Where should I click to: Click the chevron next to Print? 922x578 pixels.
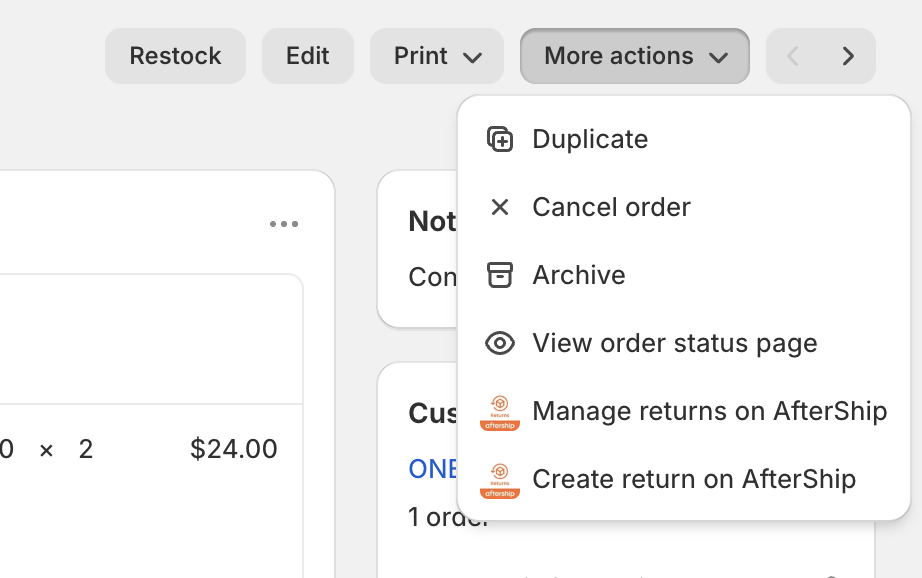point(473,57)
